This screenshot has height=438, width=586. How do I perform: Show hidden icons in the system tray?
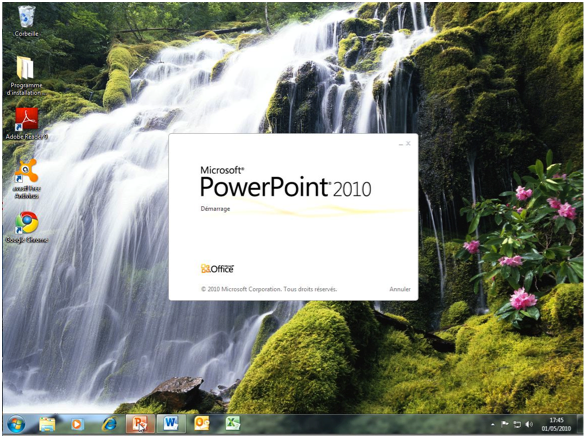pos(493,425)
